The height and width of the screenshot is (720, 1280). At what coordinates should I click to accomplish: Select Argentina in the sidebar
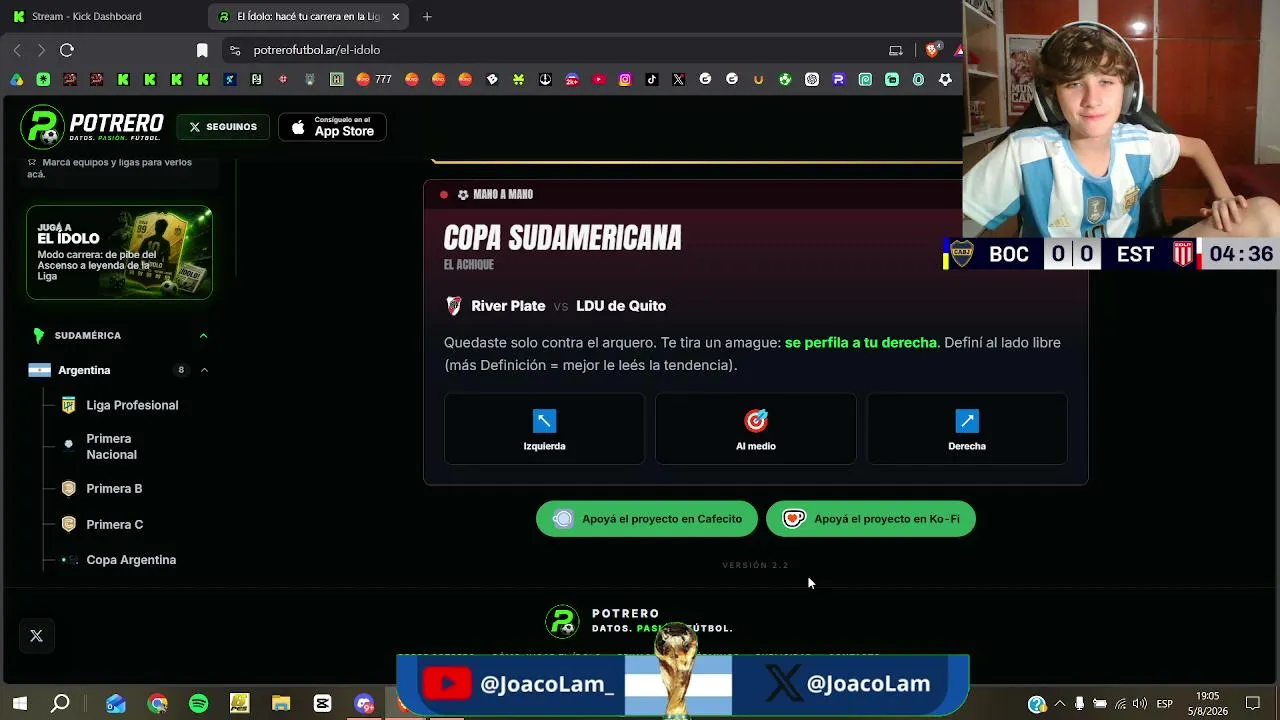point(84,370)
